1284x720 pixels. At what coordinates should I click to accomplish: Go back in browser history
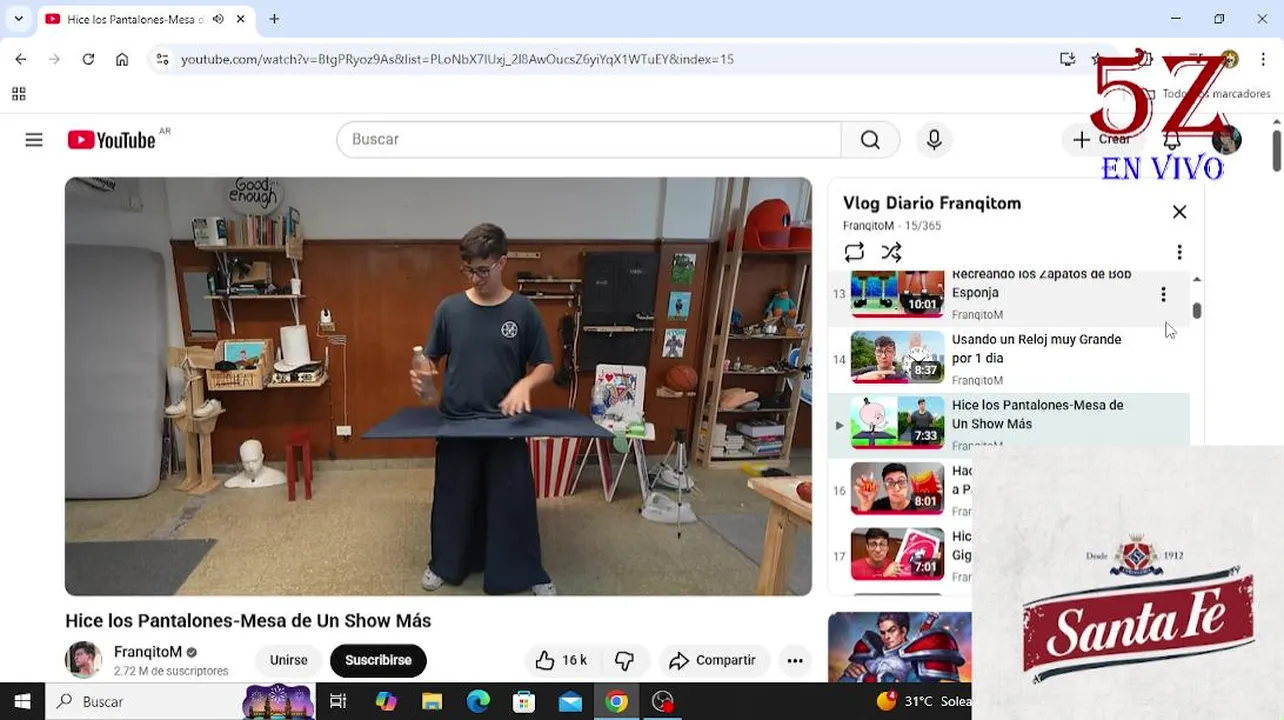pos(21,59)
